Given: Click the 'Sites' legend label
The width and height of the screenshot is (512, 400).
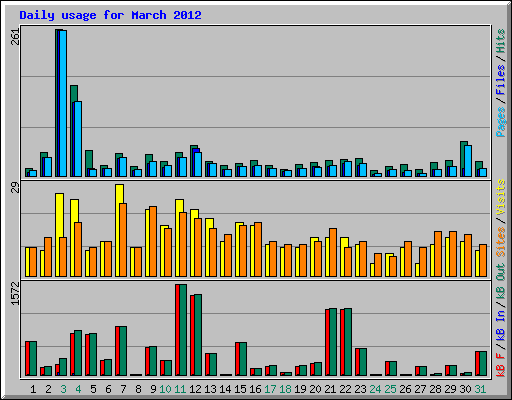Looking at the screenshot, I should click(x=500, y=242).
